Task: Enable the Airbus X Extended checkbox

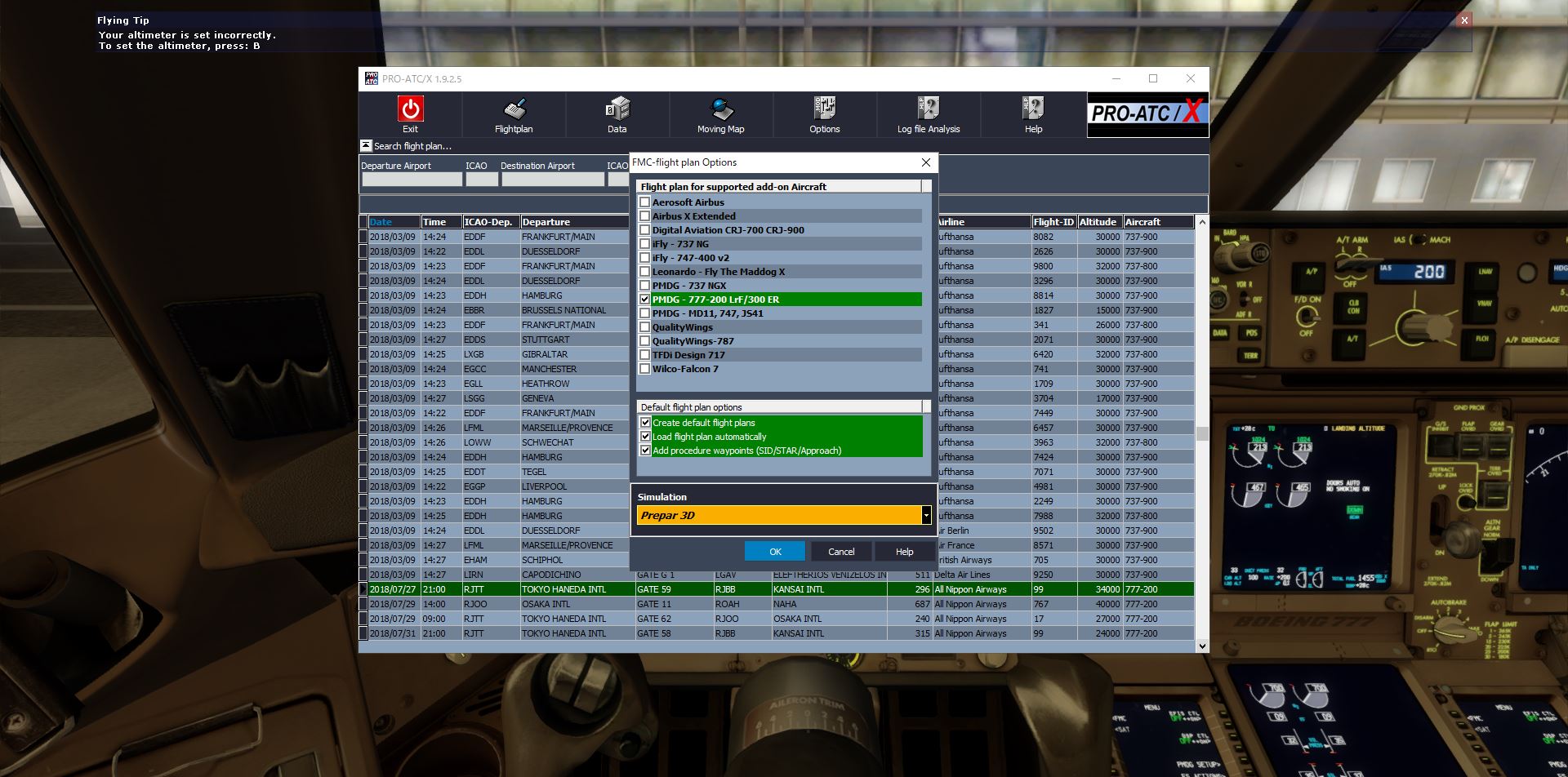Action: click(645, 216)
